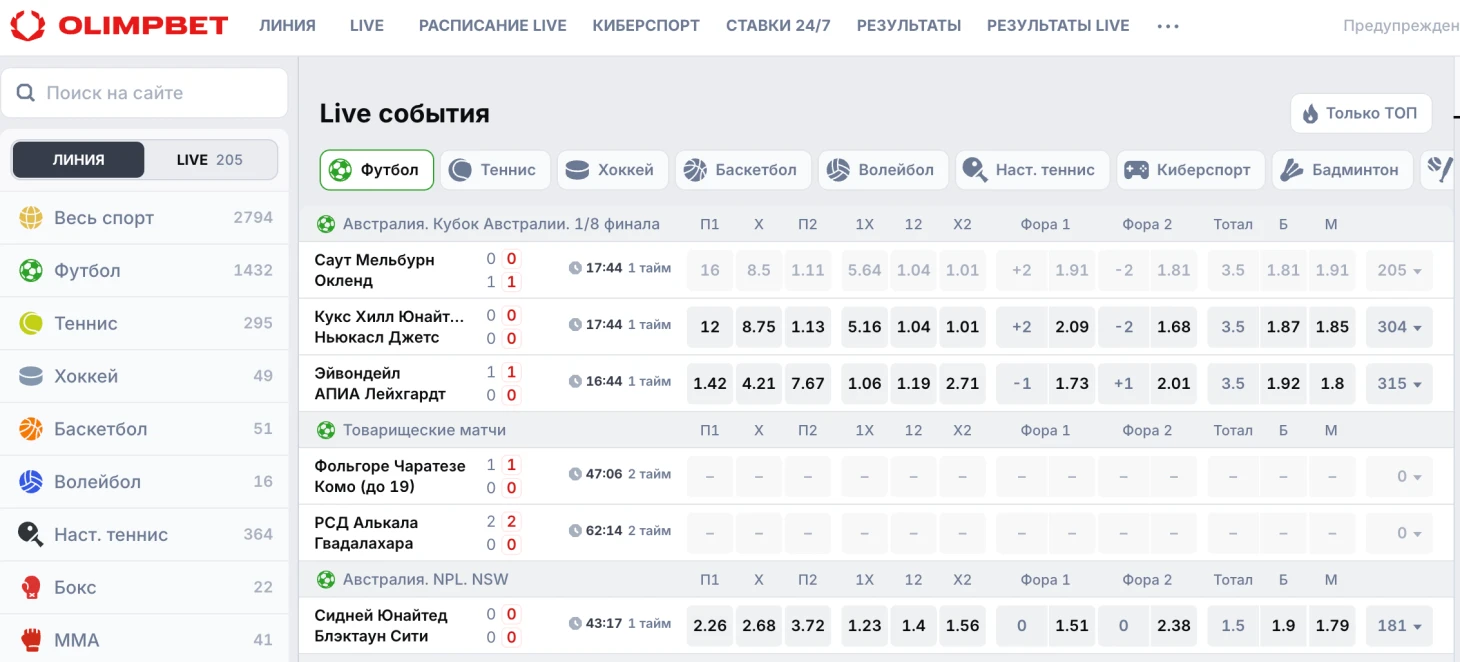Expand markets dropdown for РСД Алькала match
The image size is (1460, 662).
click(1399, 533)
